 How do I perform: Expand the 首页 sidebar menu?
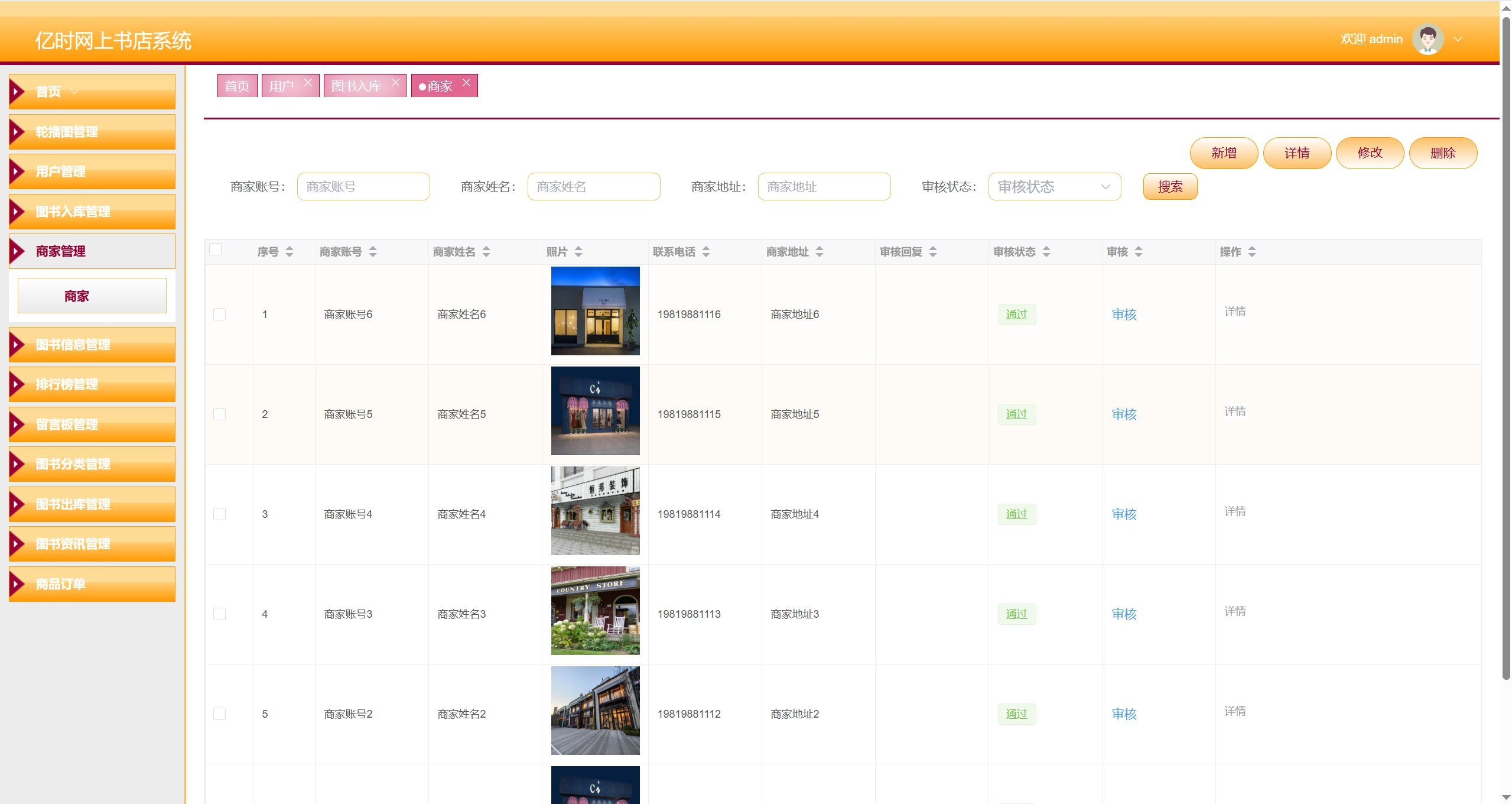pyautogui.click(x=92, y=92)
